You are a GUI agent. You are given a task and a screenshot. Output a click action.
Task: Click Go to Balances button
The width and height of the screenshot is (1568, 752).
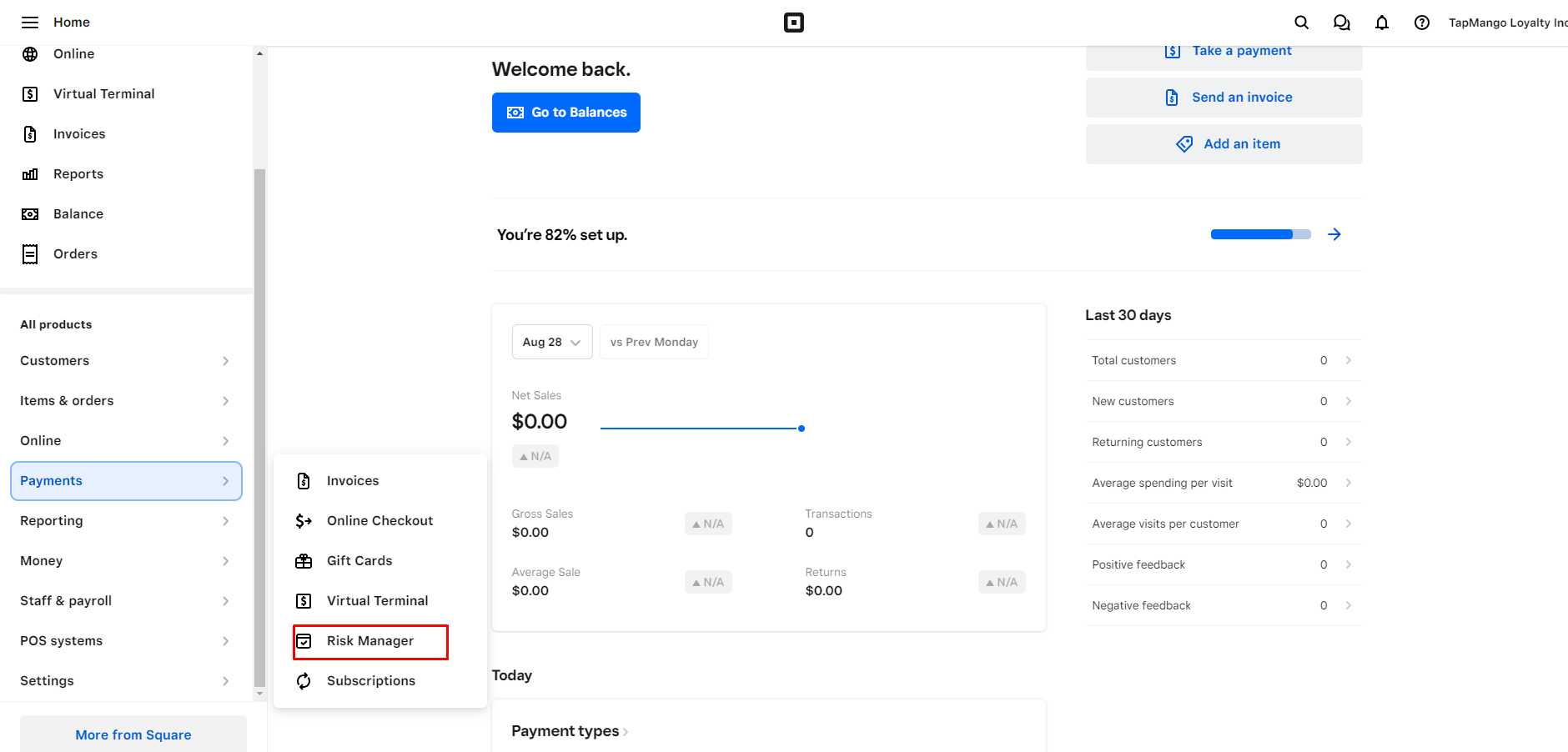point(566,113)
